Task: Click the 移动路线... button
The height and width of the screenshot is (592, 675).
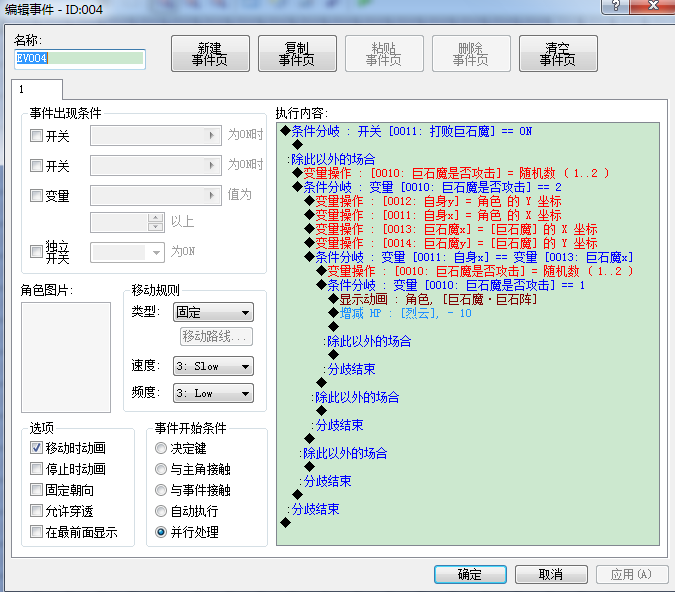Action: [x=216, y=336]
